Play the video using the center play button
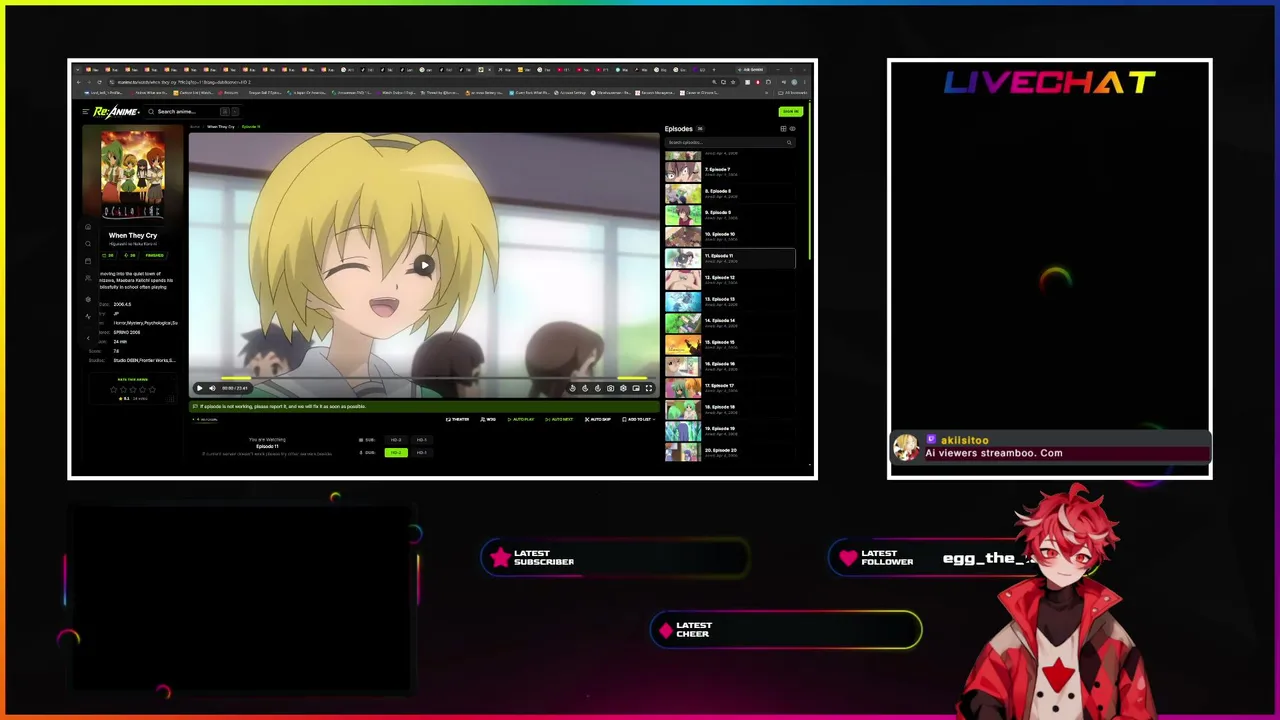1280x720 pixels. (424, 266)
